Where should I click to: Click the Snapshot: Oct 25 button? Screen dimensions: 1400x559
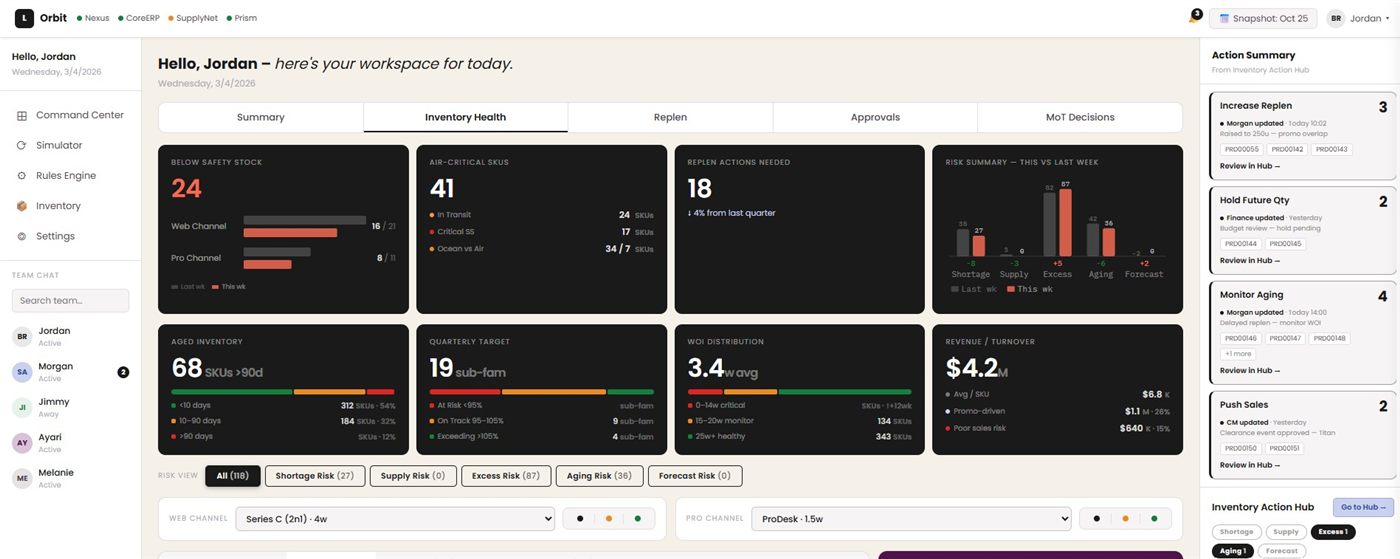point(1263,18)
